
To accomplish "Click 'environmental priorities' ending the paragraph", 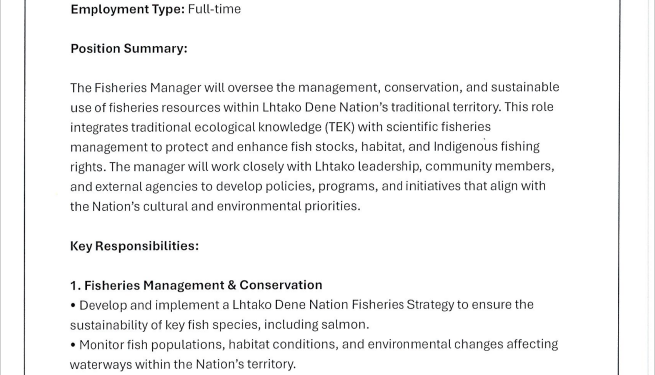I will pyautogui.click(x=287, y=206).
